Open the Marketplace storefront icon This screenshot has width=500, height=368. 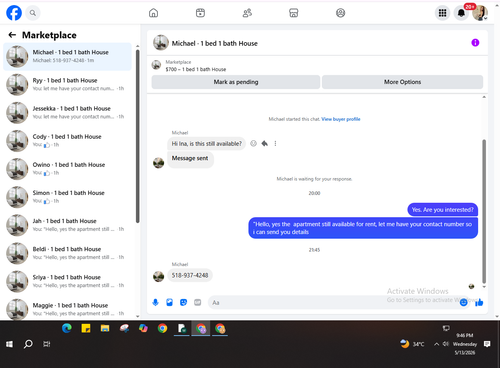coord(294,13)
